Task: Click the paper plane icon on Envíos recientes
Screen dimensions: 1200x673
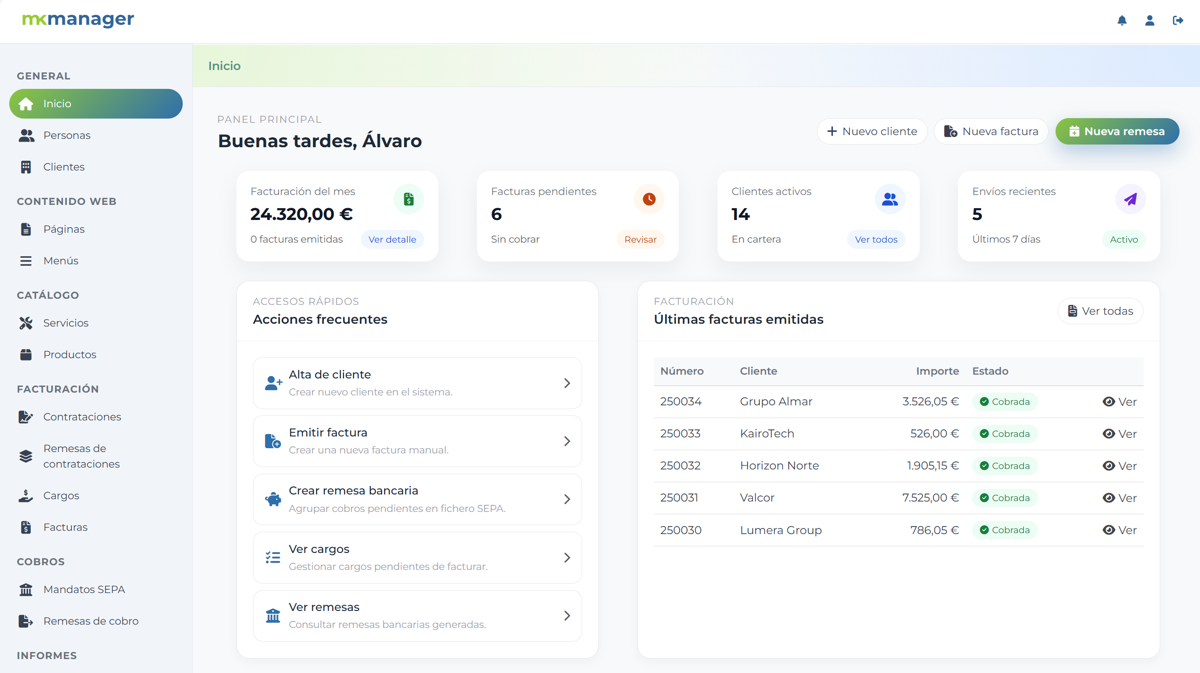Action: click(1130, 199)
